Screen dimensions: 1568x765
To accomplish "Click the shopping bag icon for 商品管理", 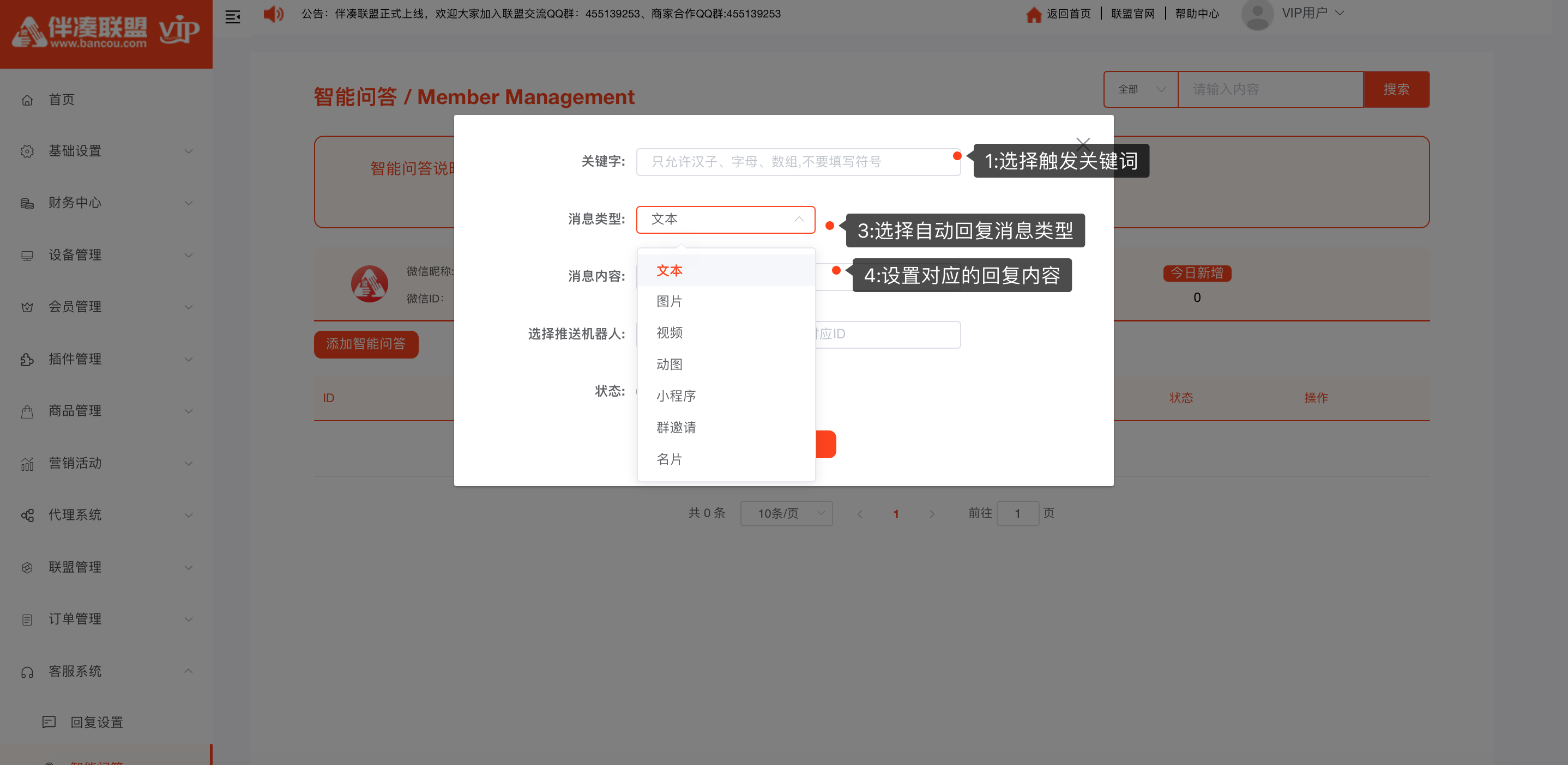I will [27, 412].
